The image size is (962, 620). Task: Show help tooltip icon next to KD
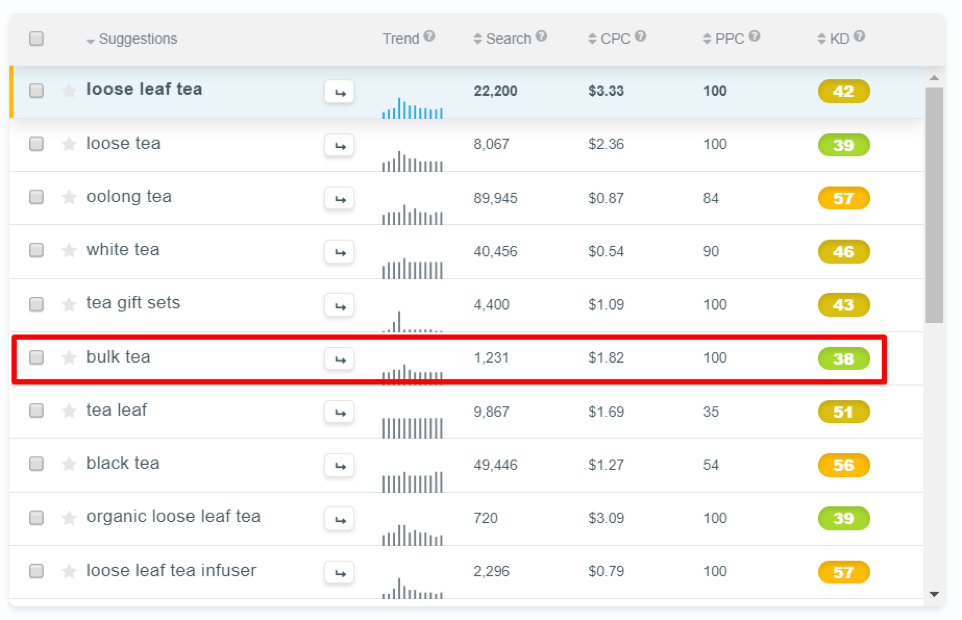(x=860, y=37)
